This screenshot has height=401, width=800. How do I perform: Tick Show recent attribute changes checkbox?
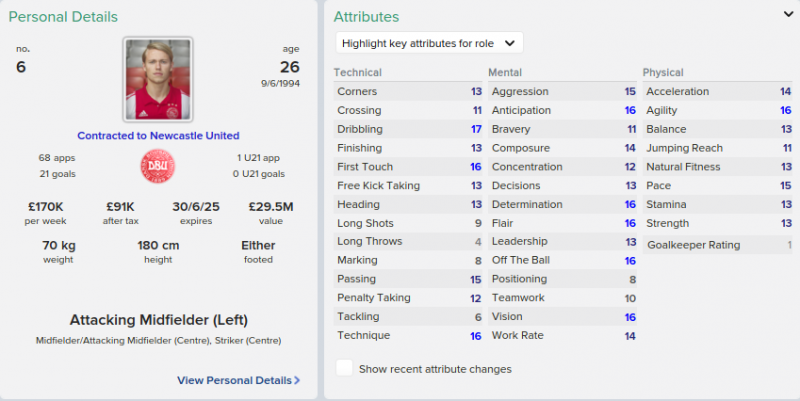click(344, 368)
